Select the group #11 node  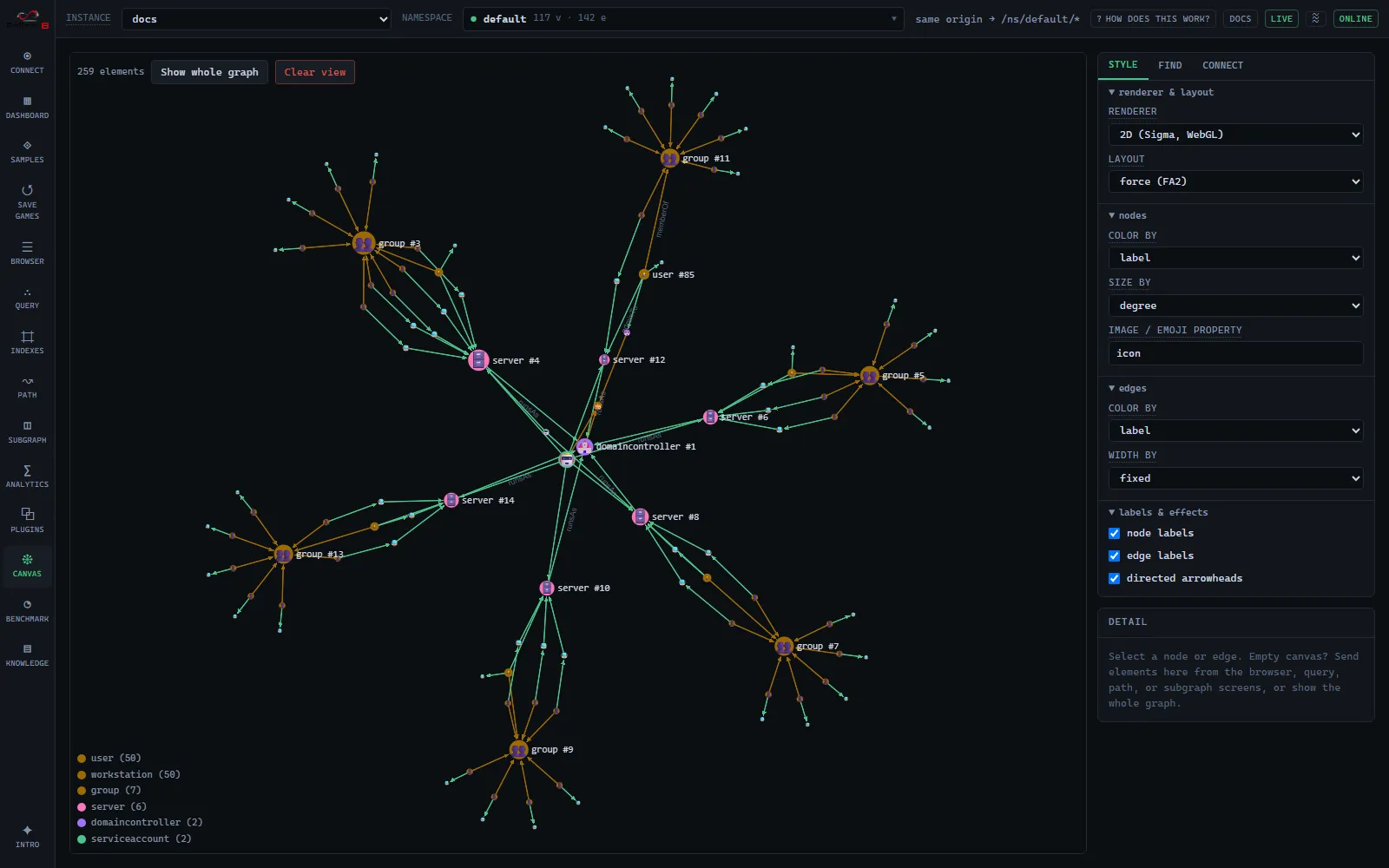(x=669, y=158)
